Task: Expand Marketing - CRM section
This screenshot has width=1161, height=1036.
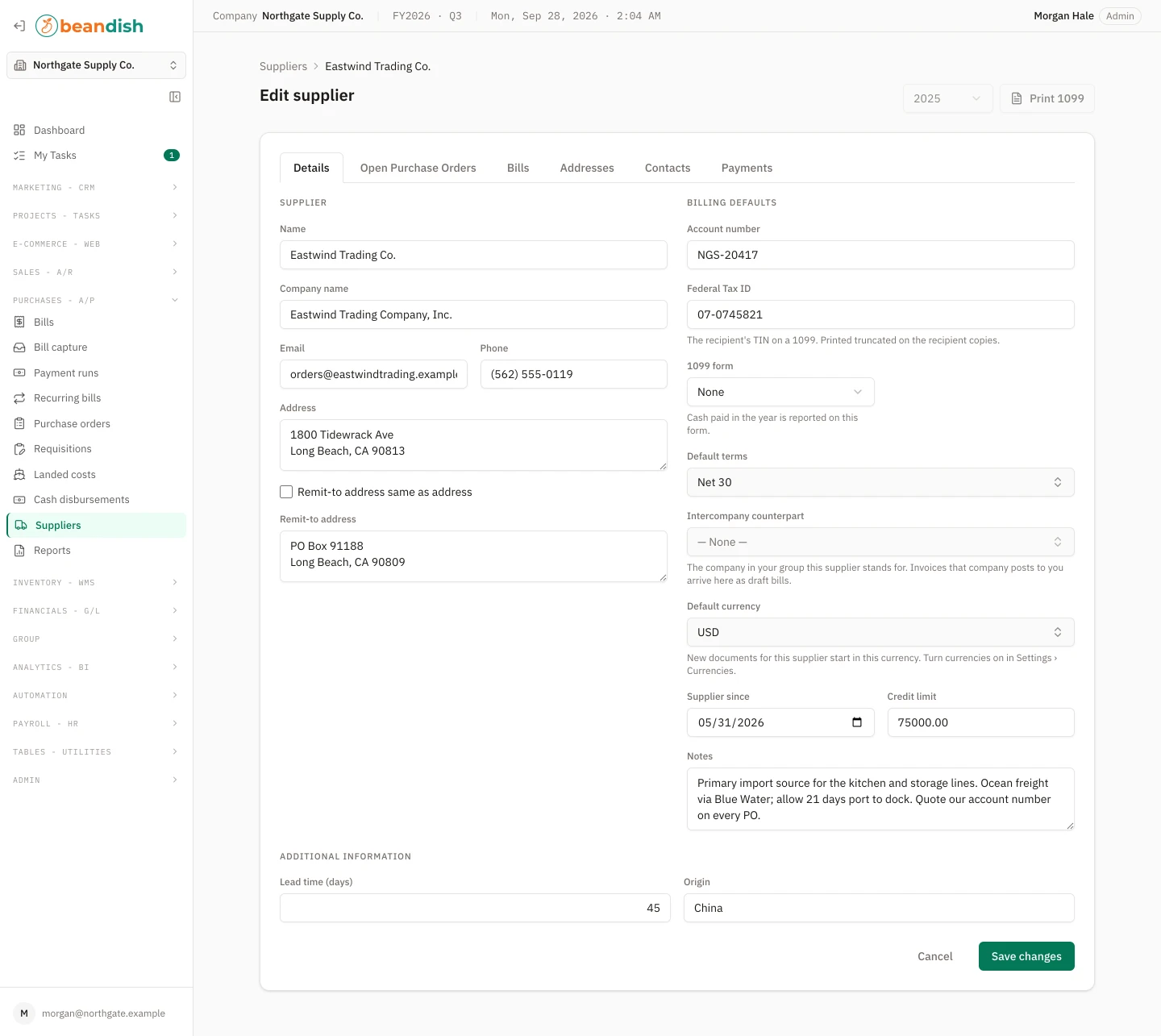Action: point(96,187)
